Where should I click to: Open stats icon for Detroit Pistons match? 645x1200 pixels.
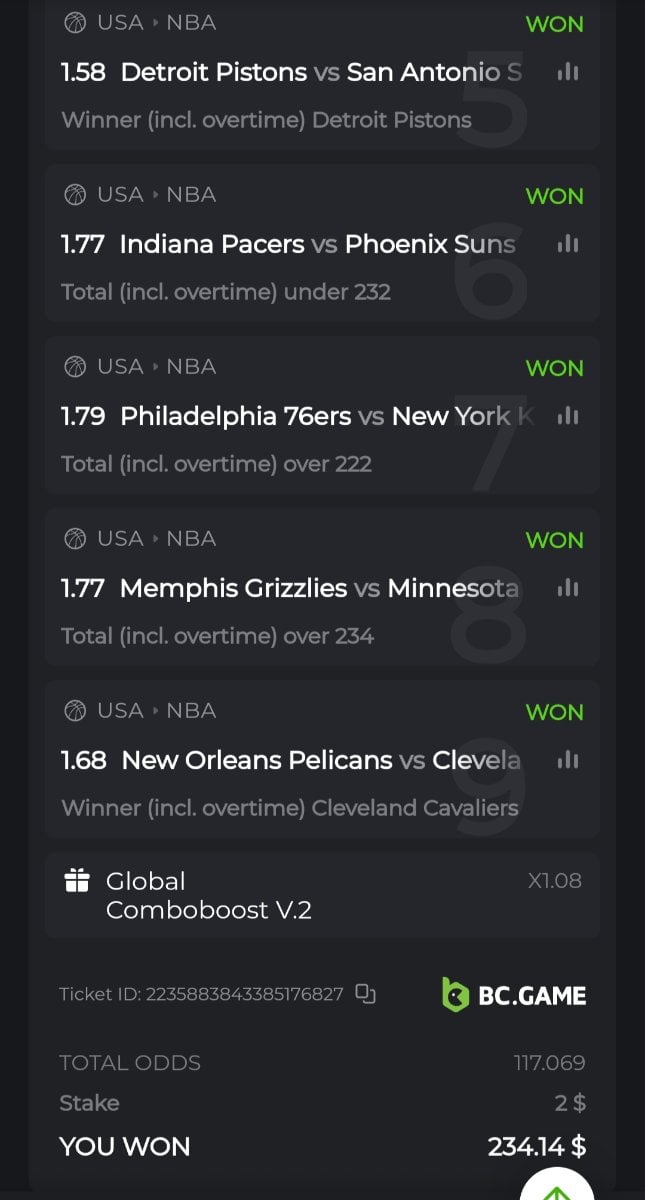568,72
